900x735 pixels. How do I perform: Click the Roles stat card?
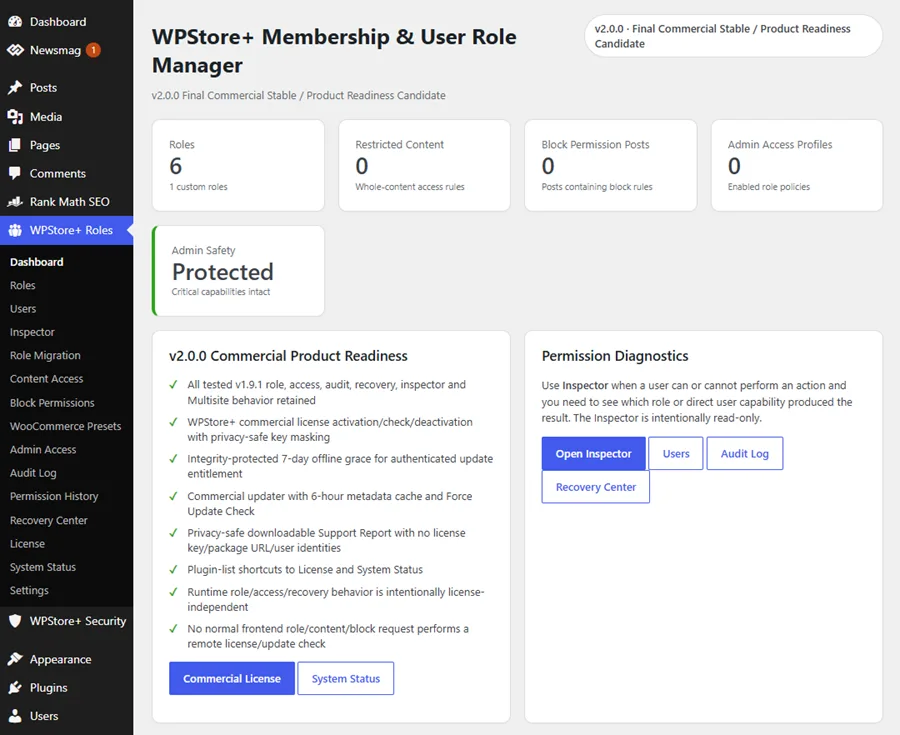coord(238,165)
